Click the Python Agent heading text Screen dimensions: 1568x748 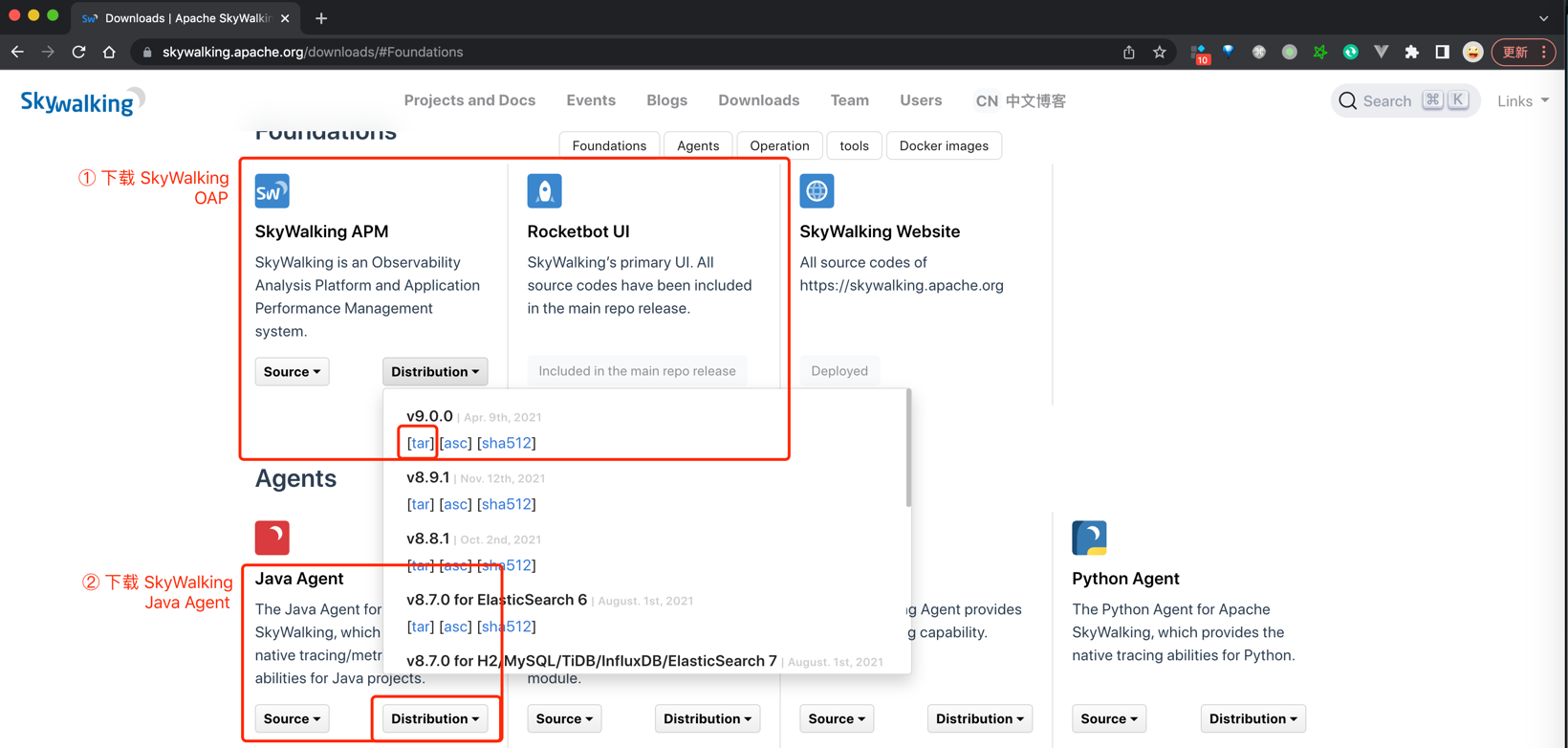[x=1125, y=579]
